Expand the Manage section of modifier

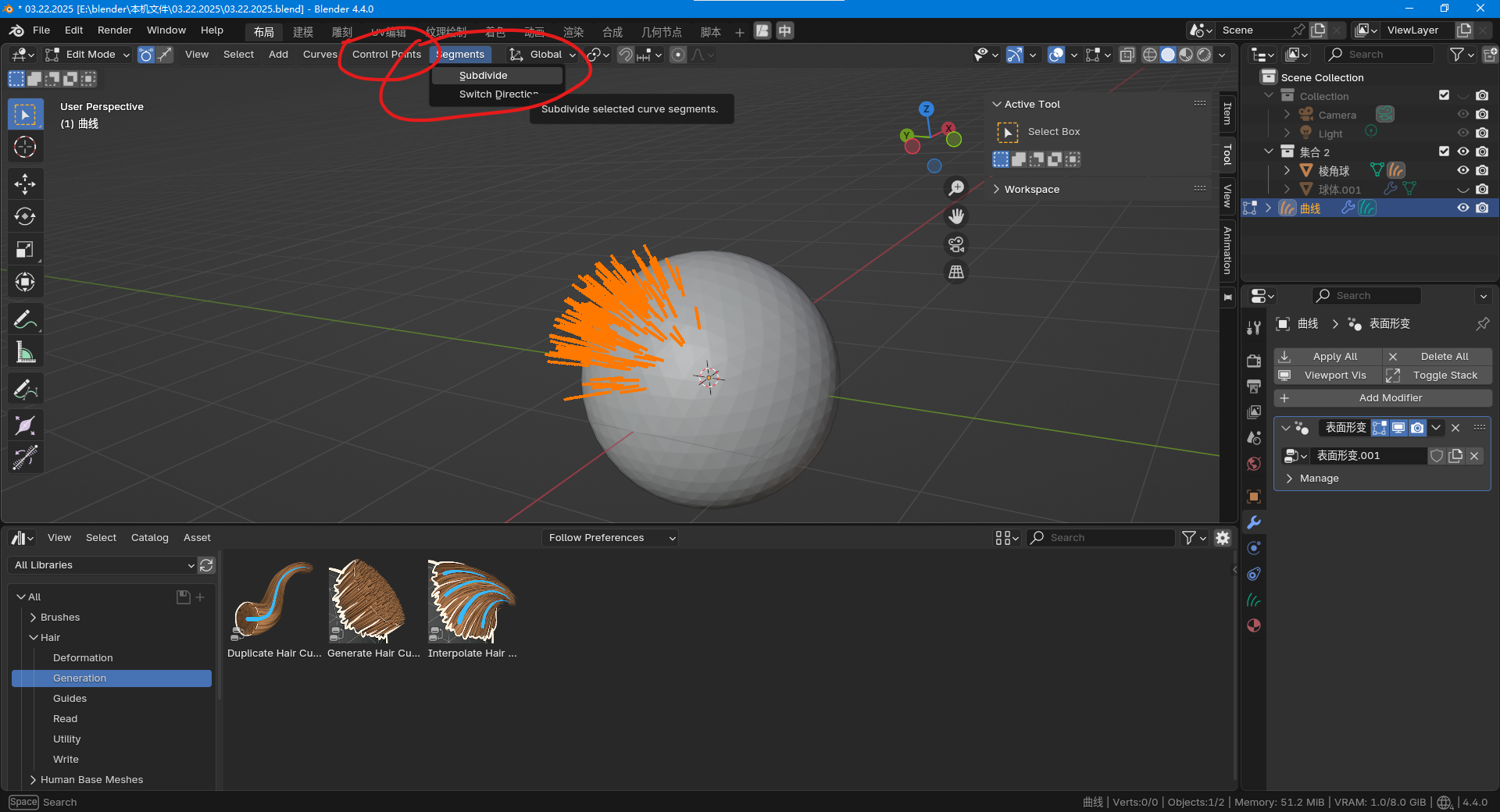pyautogui.click(x=1319, y=479)
